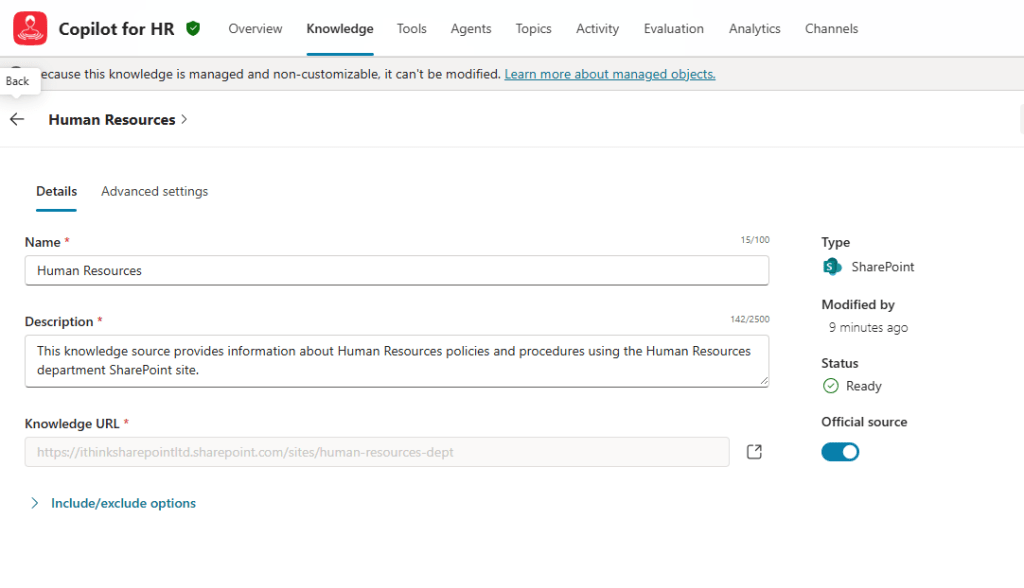Click inside the Description text area
This screenshot has height=588, width=1024.
tap(396, 360)
